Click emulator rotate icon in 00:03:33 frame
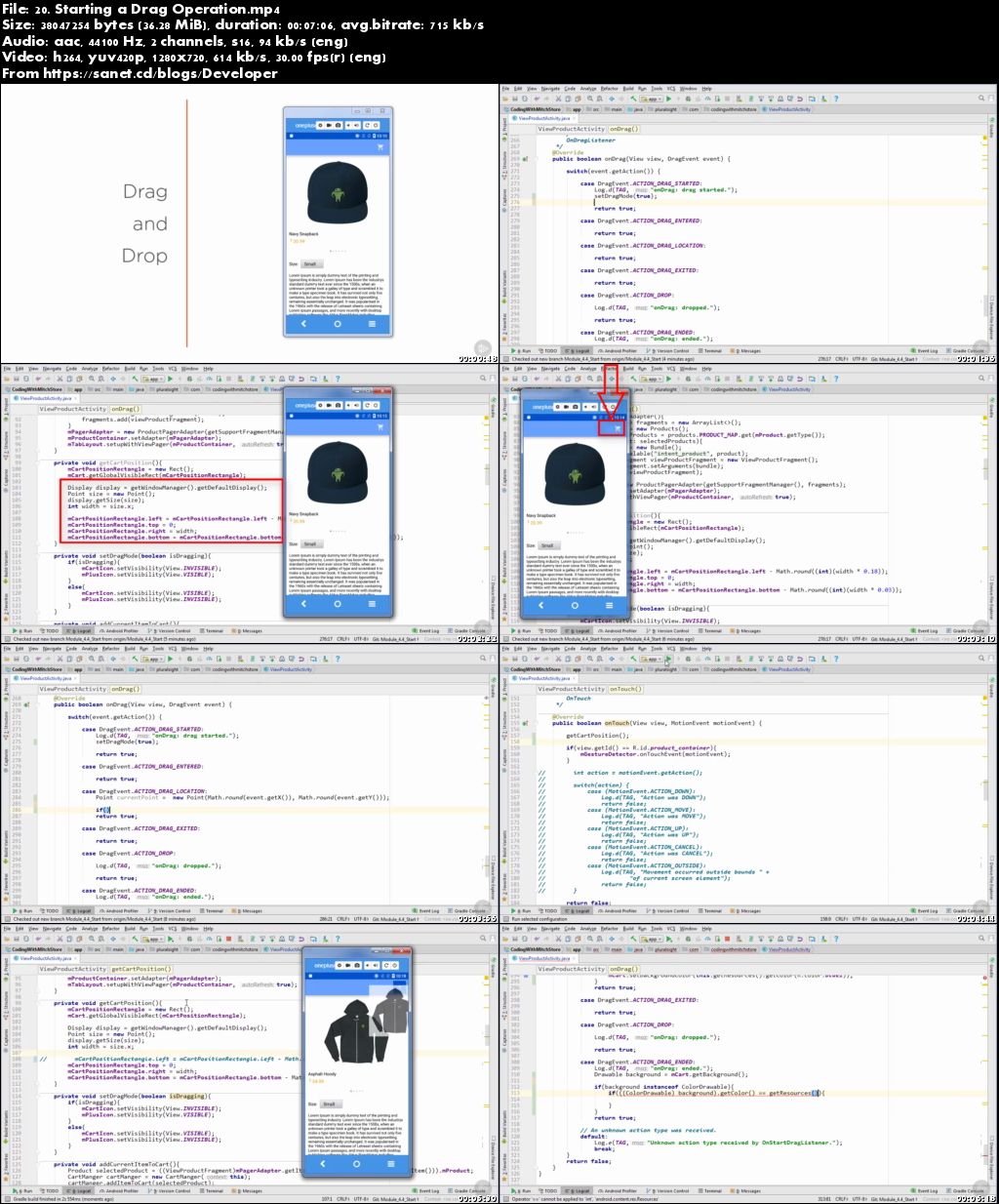The width and height of the screenshot is (999, 1204). [x=367, y=405]
